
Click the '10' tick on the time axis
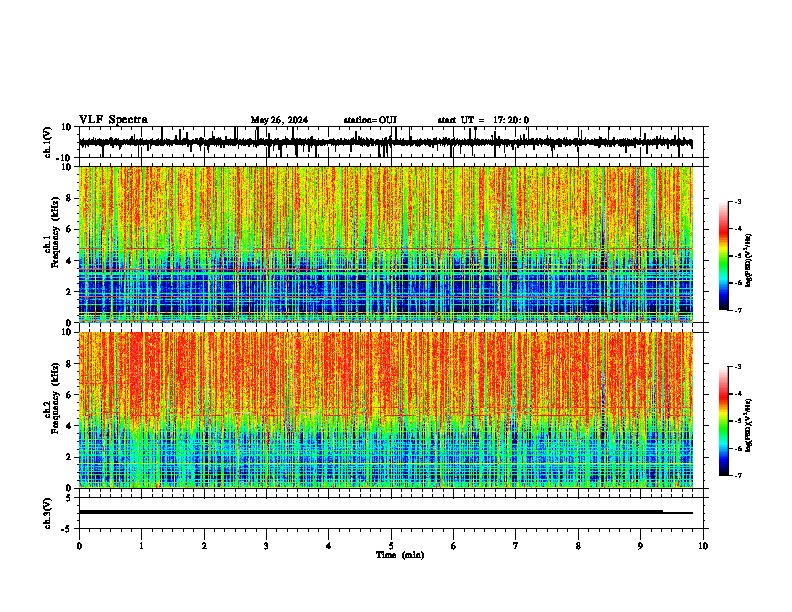(x=703, y=546)
